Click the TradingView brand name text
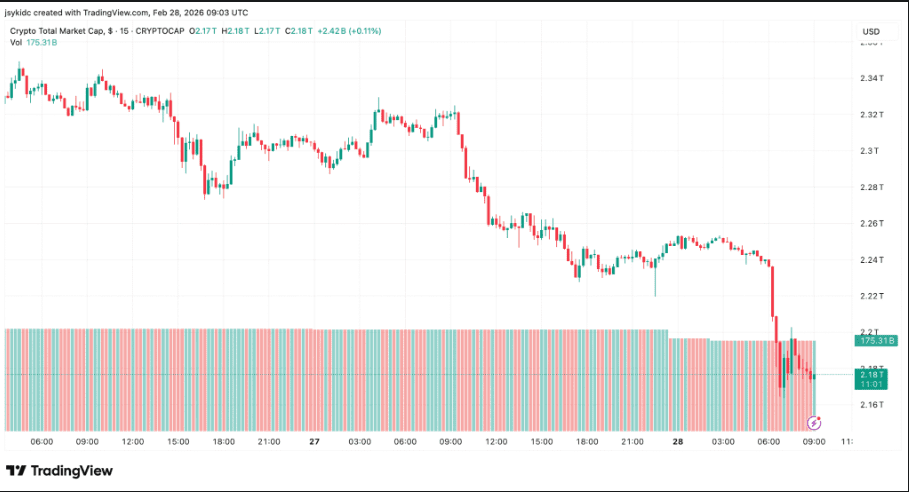Image resolution: width=909 pixels, height=492 pixels. point(72,471)
